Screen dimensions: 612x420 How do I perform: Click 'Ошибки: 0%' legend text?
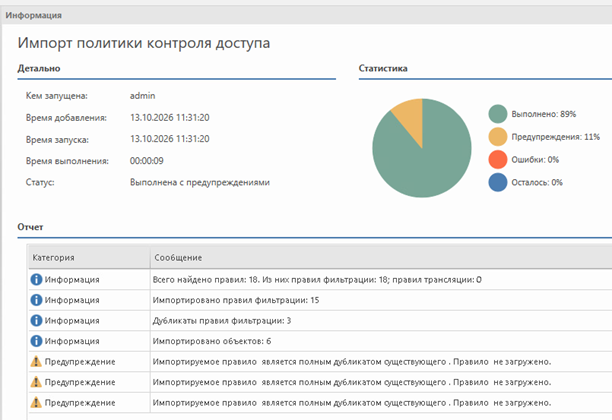point(535,159)
